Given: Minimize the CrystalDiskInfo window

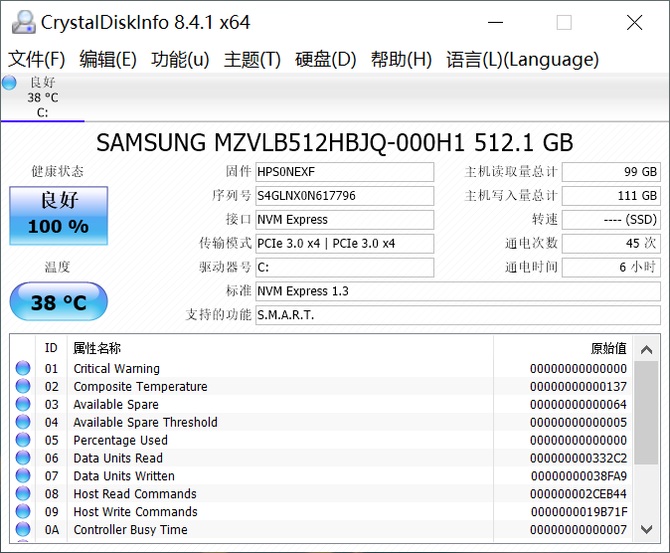Looking at the screenshot, I should 495,22.
